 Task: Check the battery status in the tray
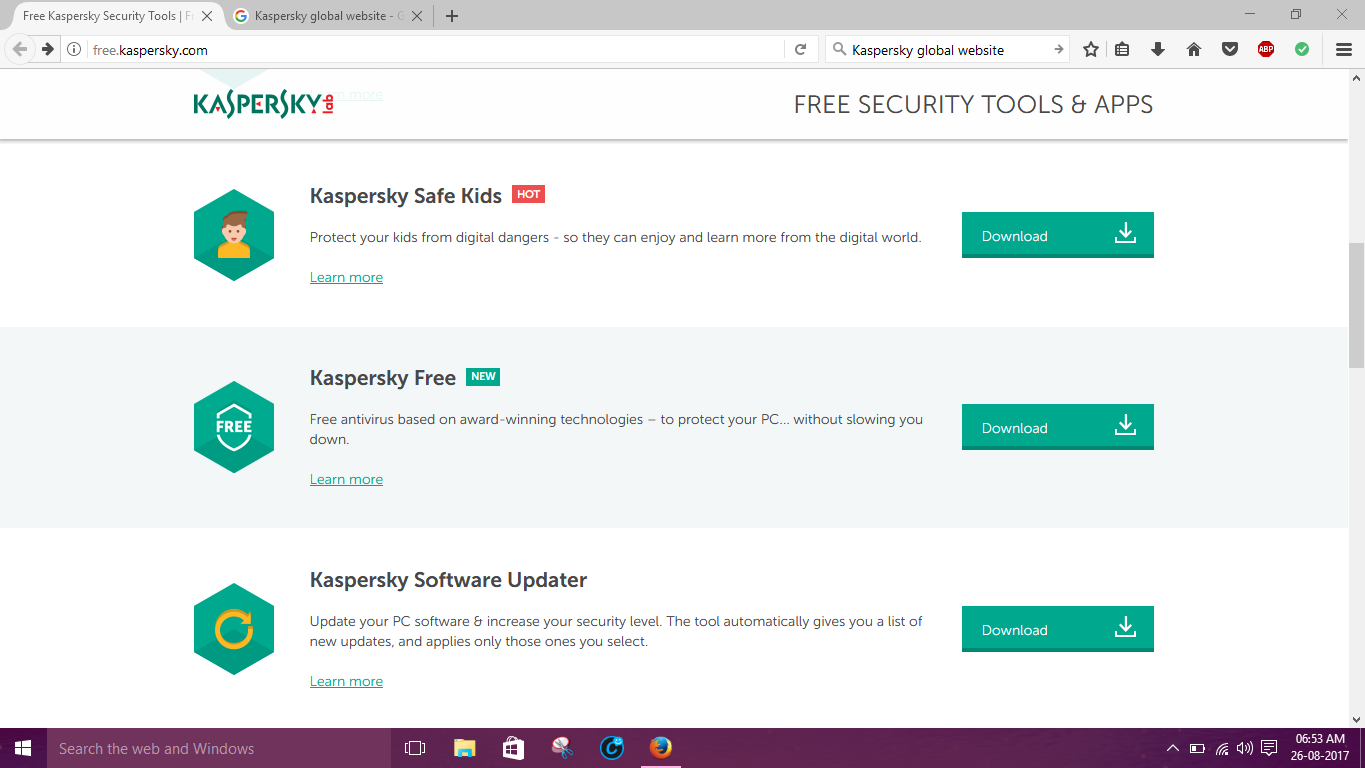click(1197, 748)
